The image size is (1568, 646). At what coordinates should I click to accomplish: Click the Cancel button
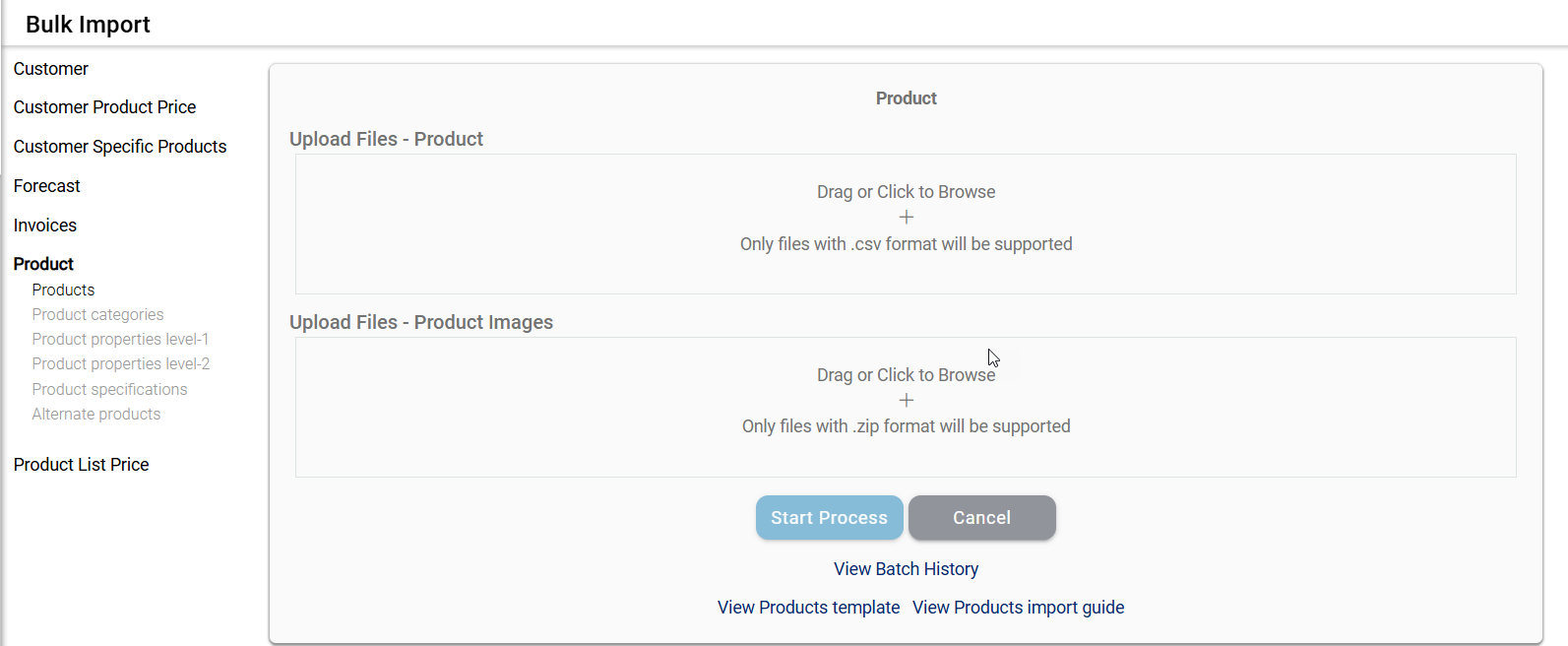(981, 518)
